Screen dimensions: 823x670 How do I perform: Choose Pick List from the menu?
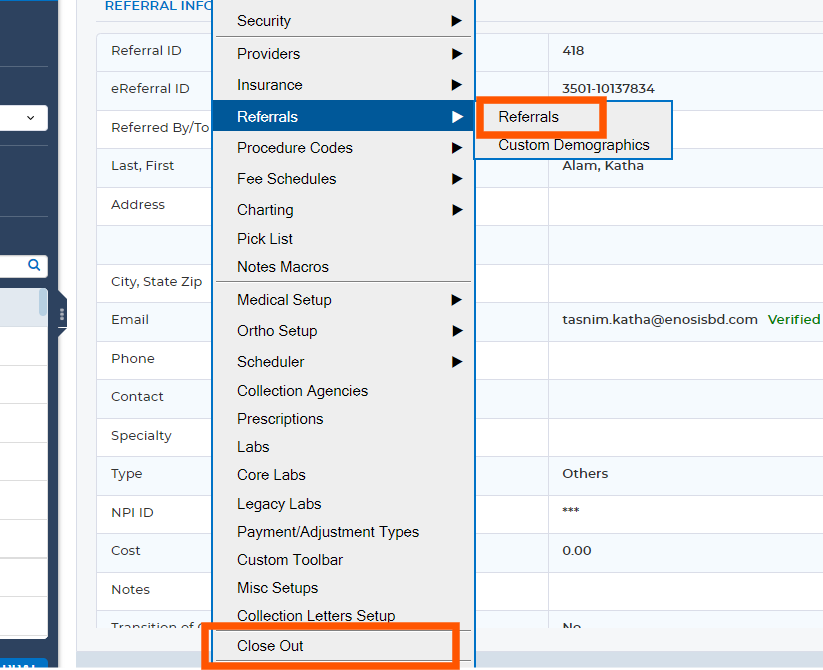343,239
